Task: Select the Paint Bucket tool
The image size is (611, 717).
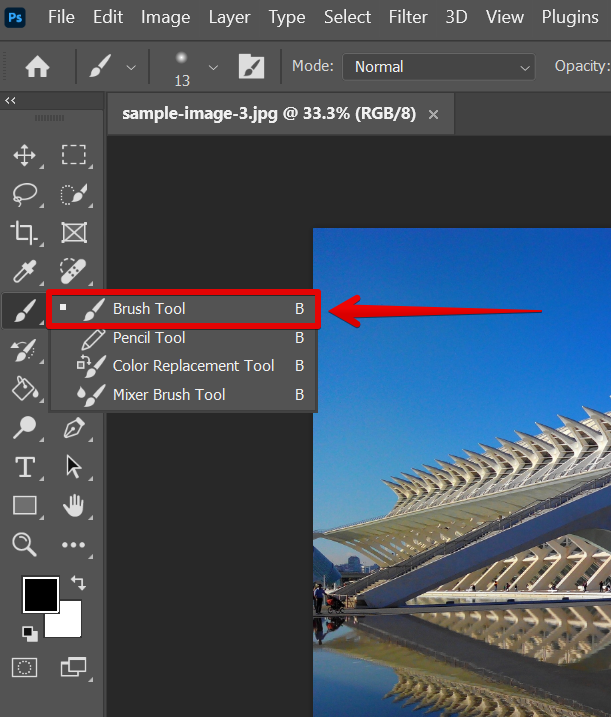Action: 24,389
